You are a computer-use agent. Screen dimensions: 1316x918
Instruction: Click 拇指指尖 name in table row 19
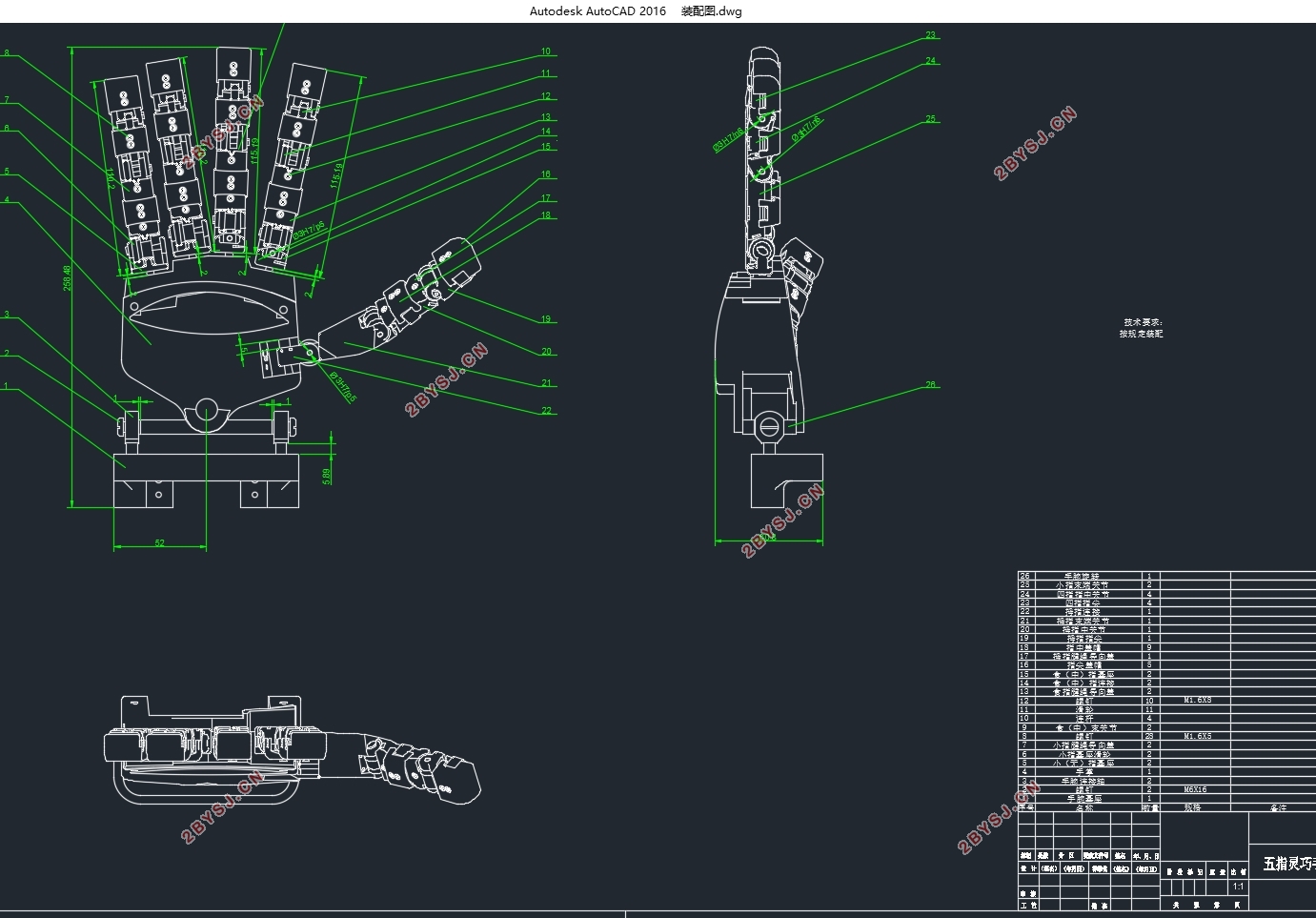pos(1083,638)
